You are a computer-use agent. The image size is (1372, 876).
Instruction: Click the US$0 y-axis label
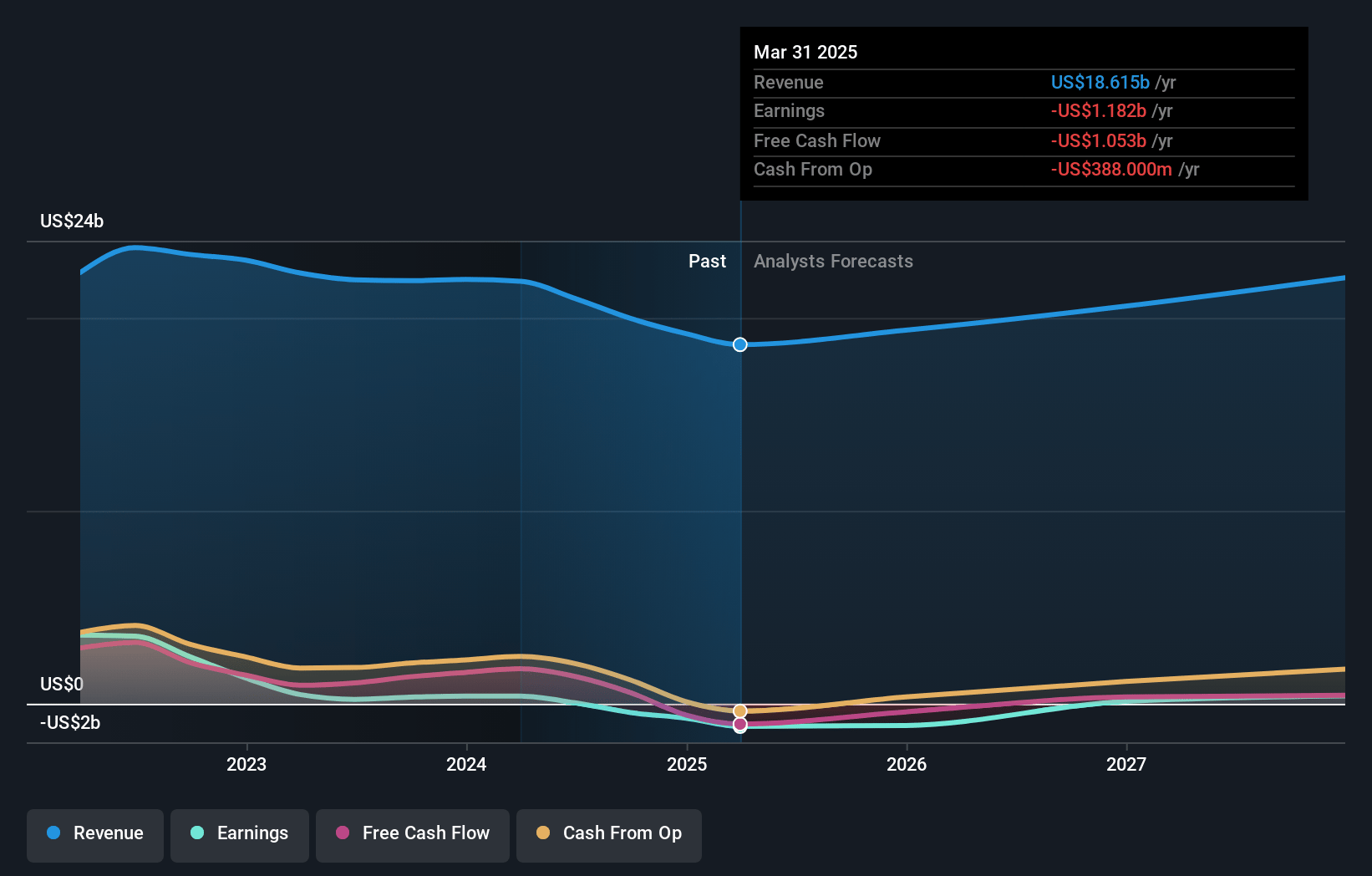point(62,684)
